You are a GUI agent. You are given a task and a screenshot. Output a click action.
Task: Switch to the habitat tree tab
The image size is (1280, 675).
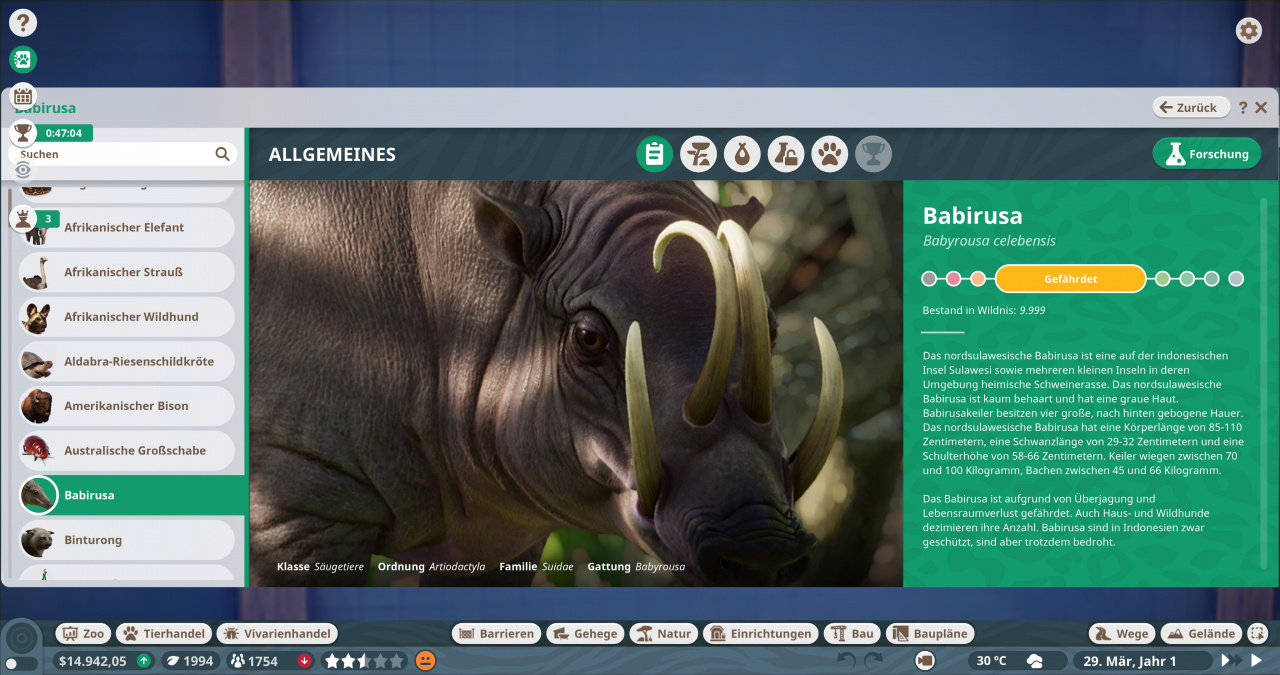[699, 154]
